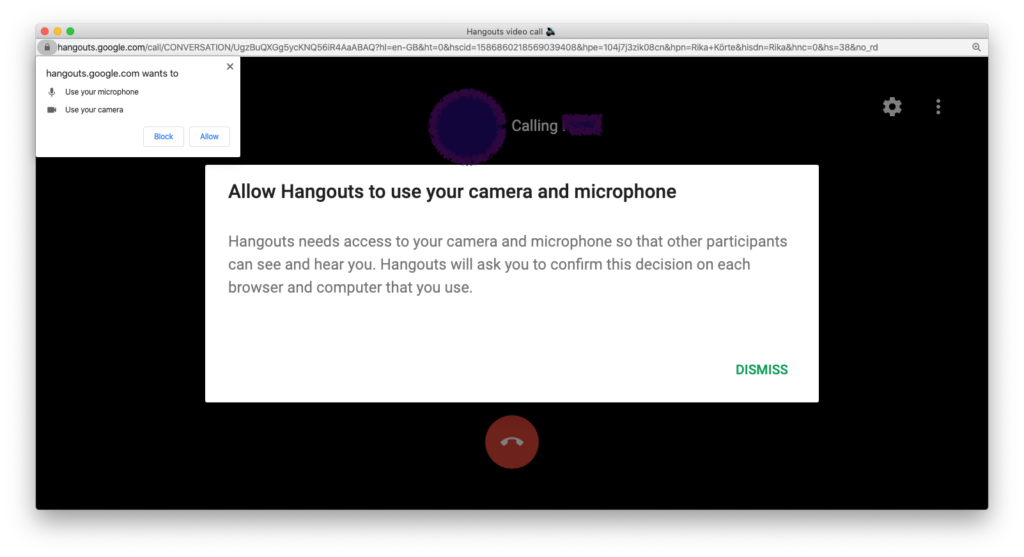This screenshot has width=1024, height=557.
Task: Click the 'Calling' status text
Action: click(534, 126)
